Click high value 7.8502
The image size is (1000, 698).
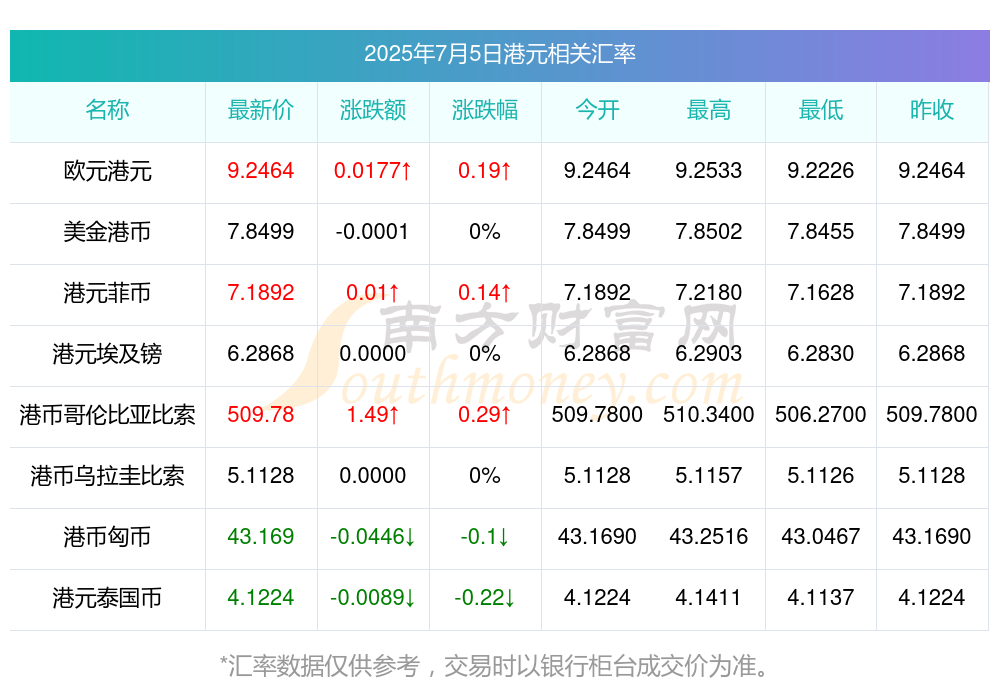(x=709, y=231)
